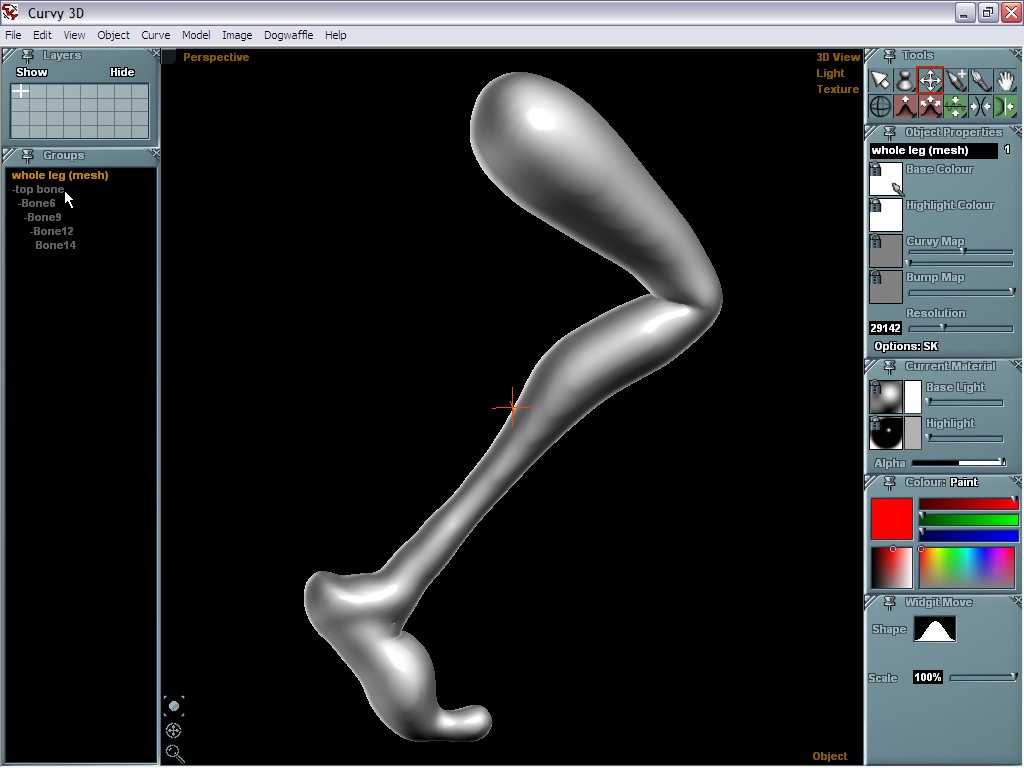
Task: Collapse the Bone9 tree node
Action: 27,217
